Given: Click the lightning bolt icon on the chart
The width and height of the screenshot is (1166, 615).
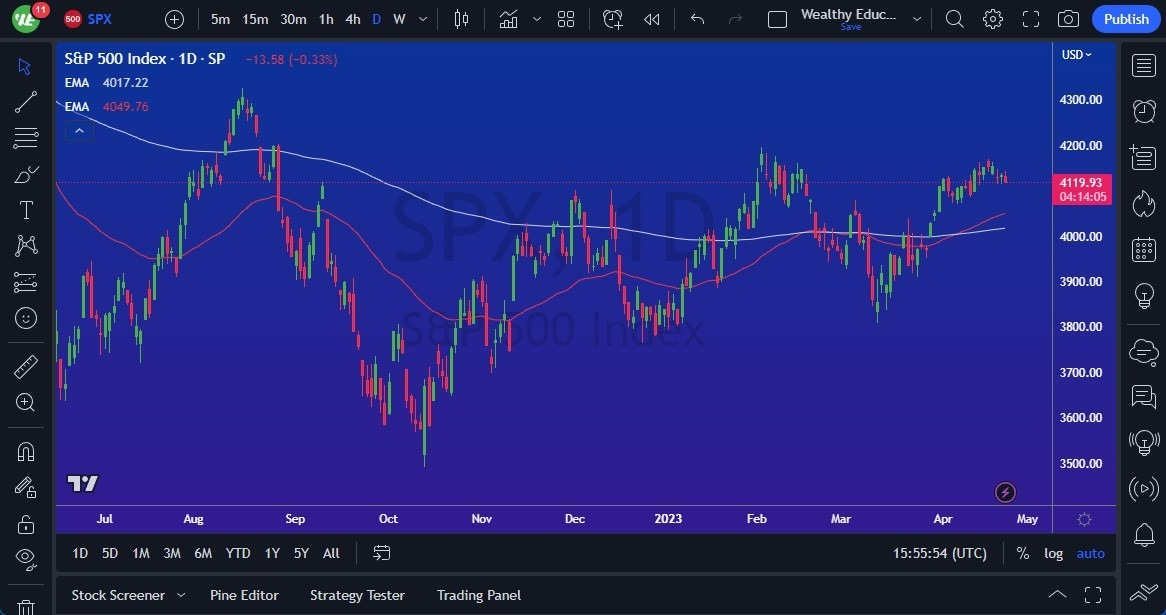Looking at the screenshot, I should 1005,492.
